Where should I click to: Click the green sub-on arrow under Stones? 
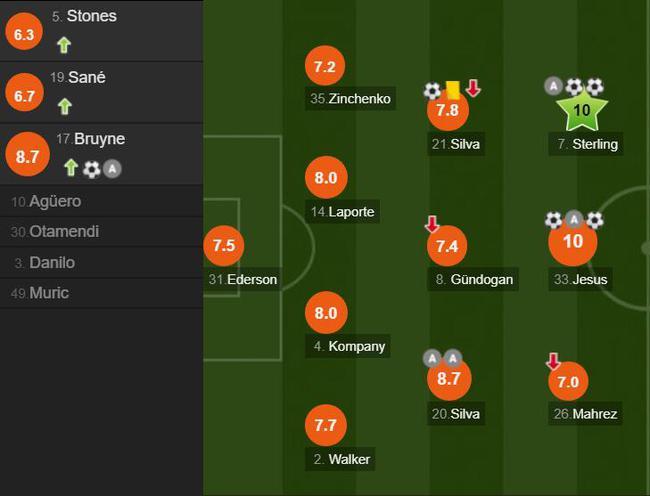pos(64,45)
